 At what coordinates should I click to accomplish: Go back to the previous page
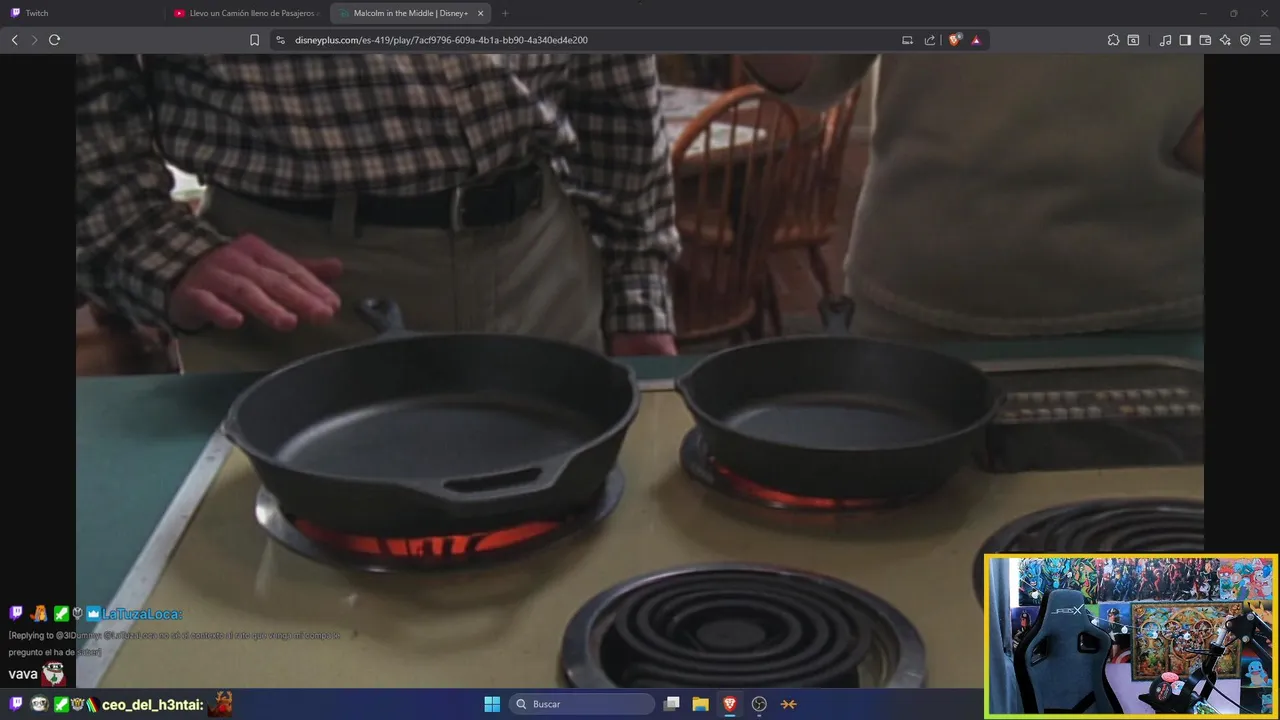(14, 40)
